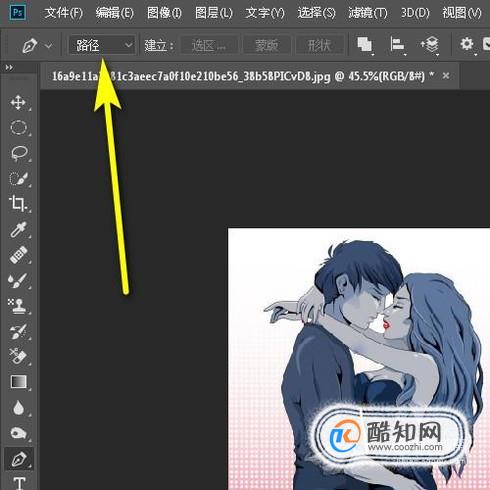Image resolution: width=490 pixels, height=490 pixels.
Task: Open the 文件(F) menu
Action: [x=63, y=13]
